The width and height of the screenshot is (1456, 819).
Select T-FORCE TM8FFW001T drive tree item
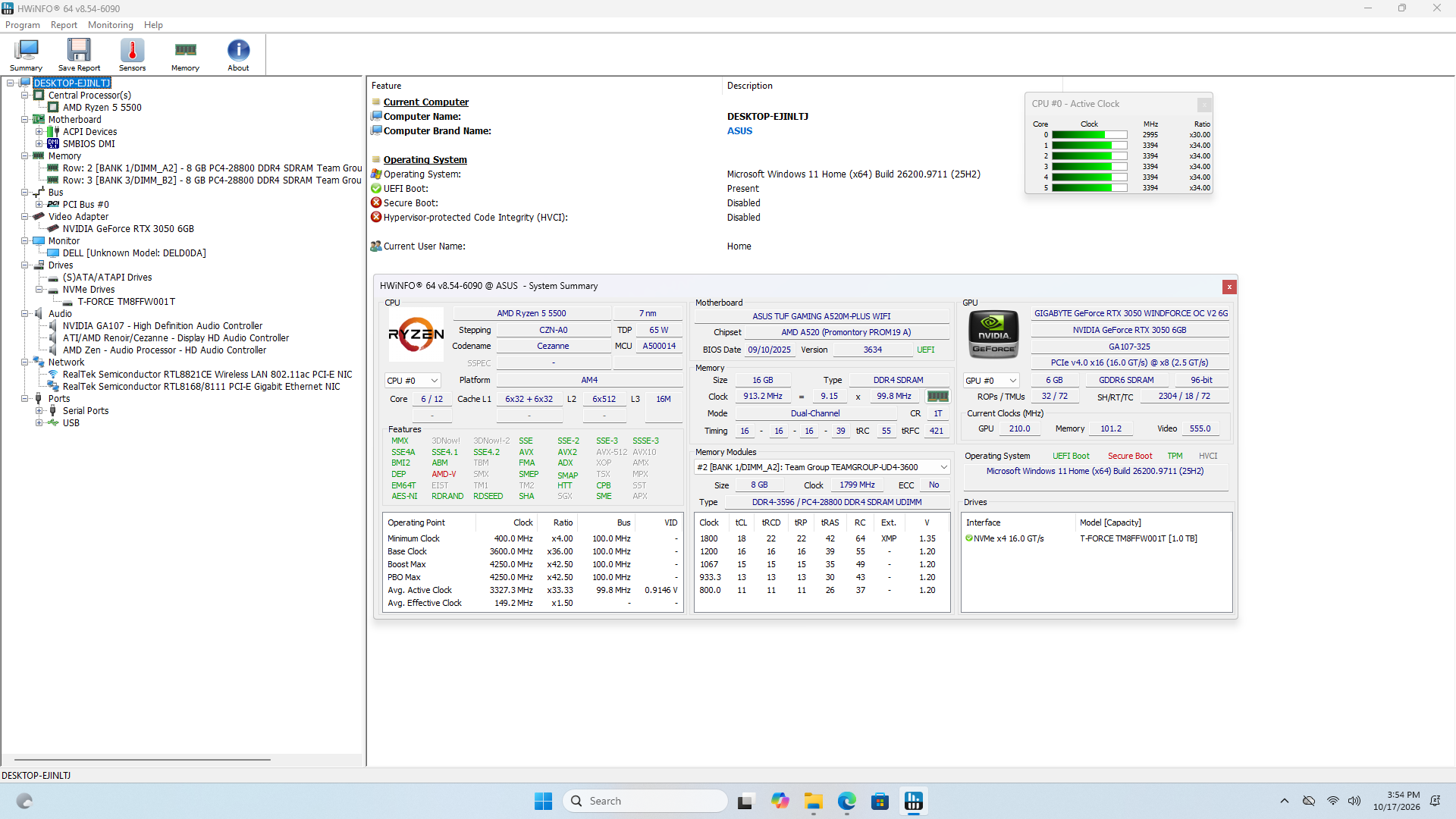pos(126,302)
